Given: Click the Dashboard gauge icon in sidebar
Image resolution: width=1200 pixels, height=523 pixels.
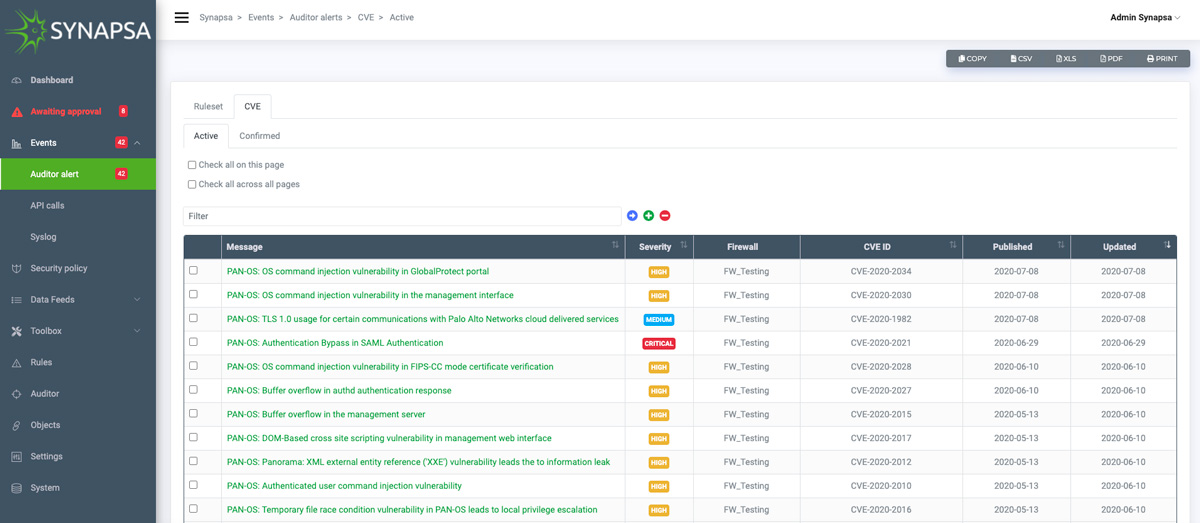Looking at the screenshot, I should point(16,80).
